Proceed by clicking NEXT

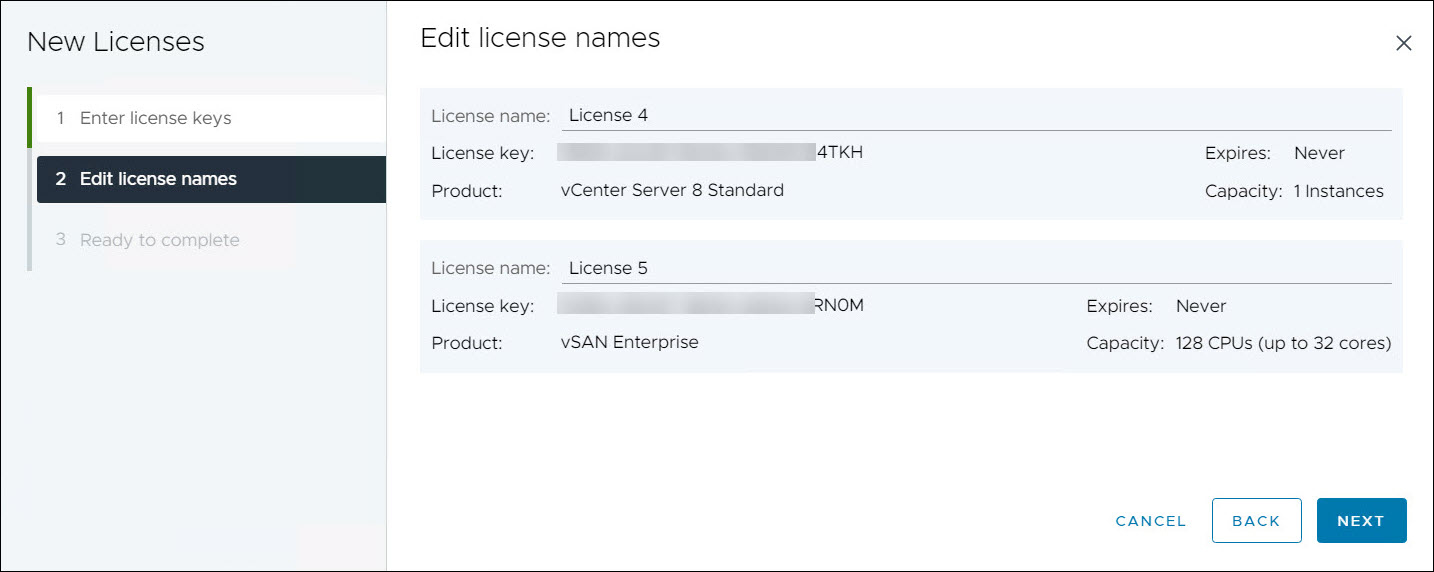coord(1361,521)
